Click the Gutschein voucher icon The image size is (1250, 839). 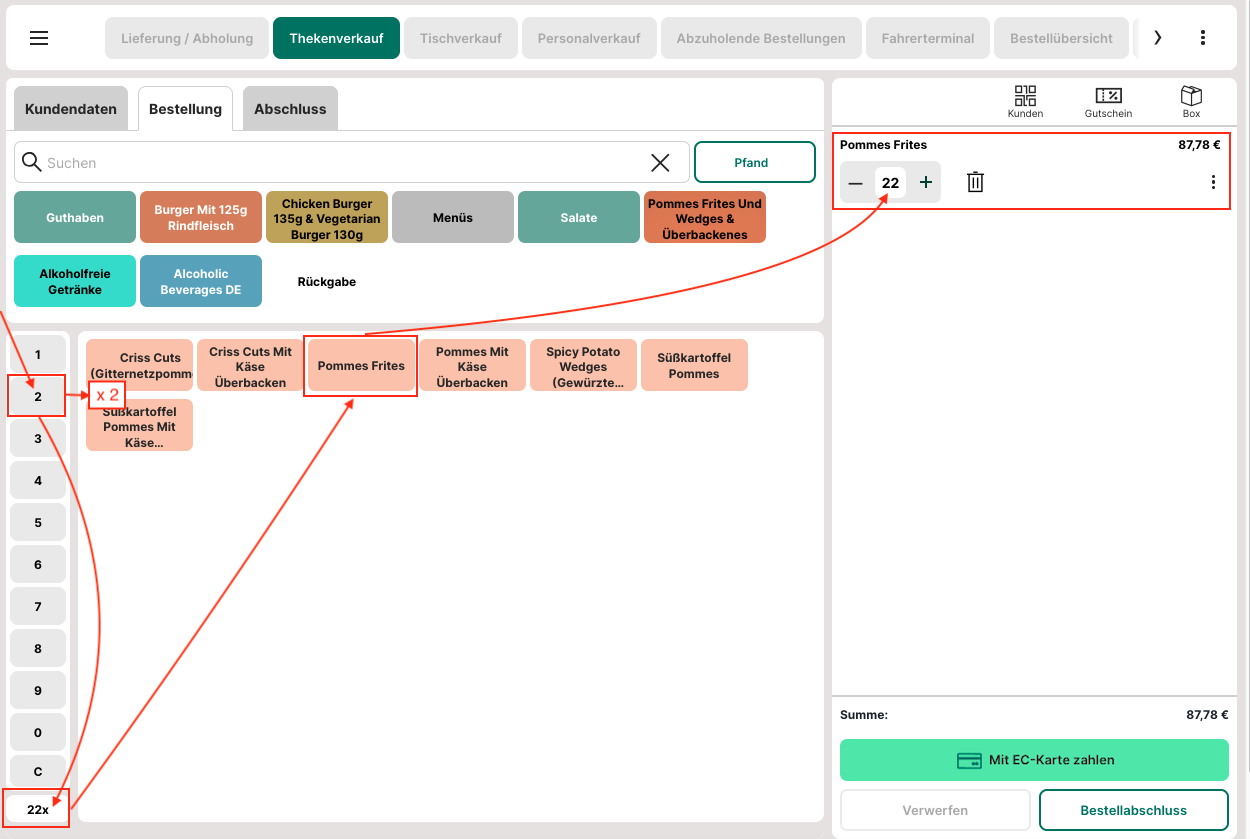coord(1108,101)
